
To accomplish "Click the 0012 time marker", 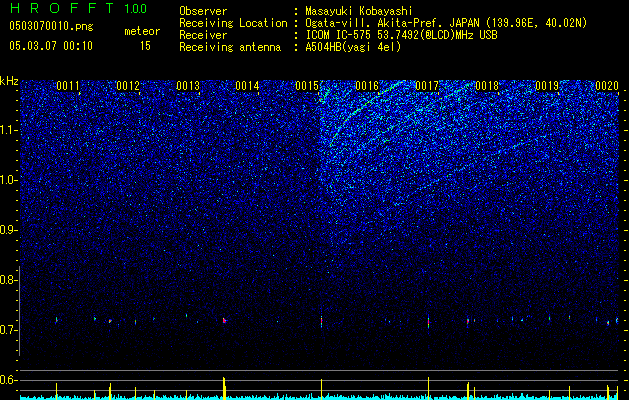I will click(128, 86).
